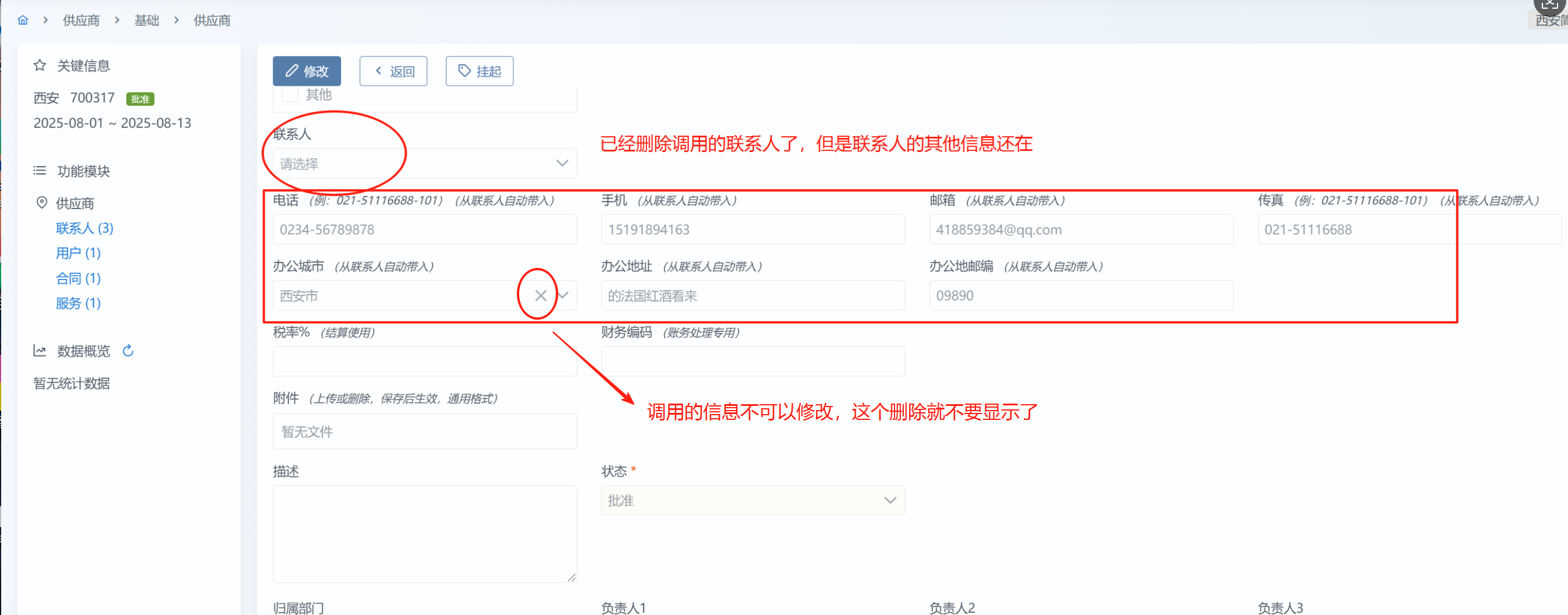
Task: Click the 税率% input field
Action: pos(424,362)
